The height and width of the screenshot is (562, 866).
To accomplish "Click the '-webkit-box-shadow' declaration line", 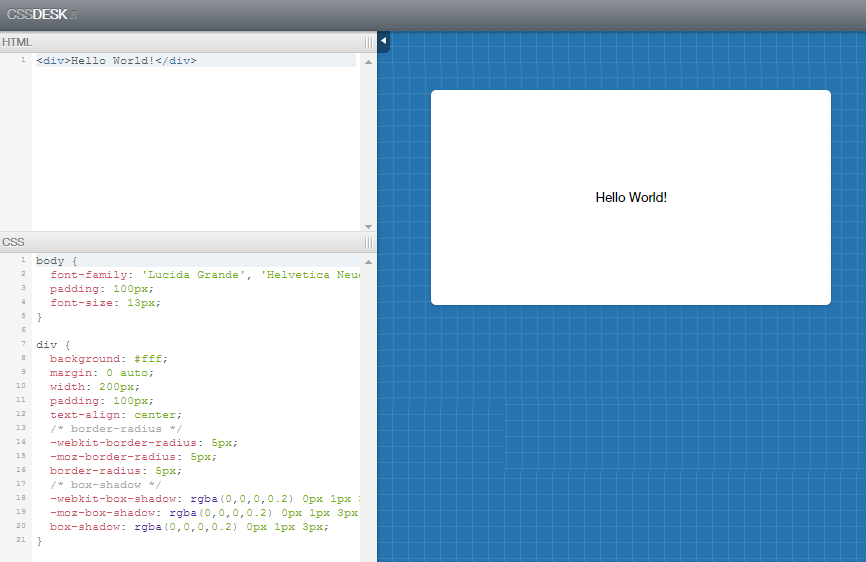I will (205, 499).
